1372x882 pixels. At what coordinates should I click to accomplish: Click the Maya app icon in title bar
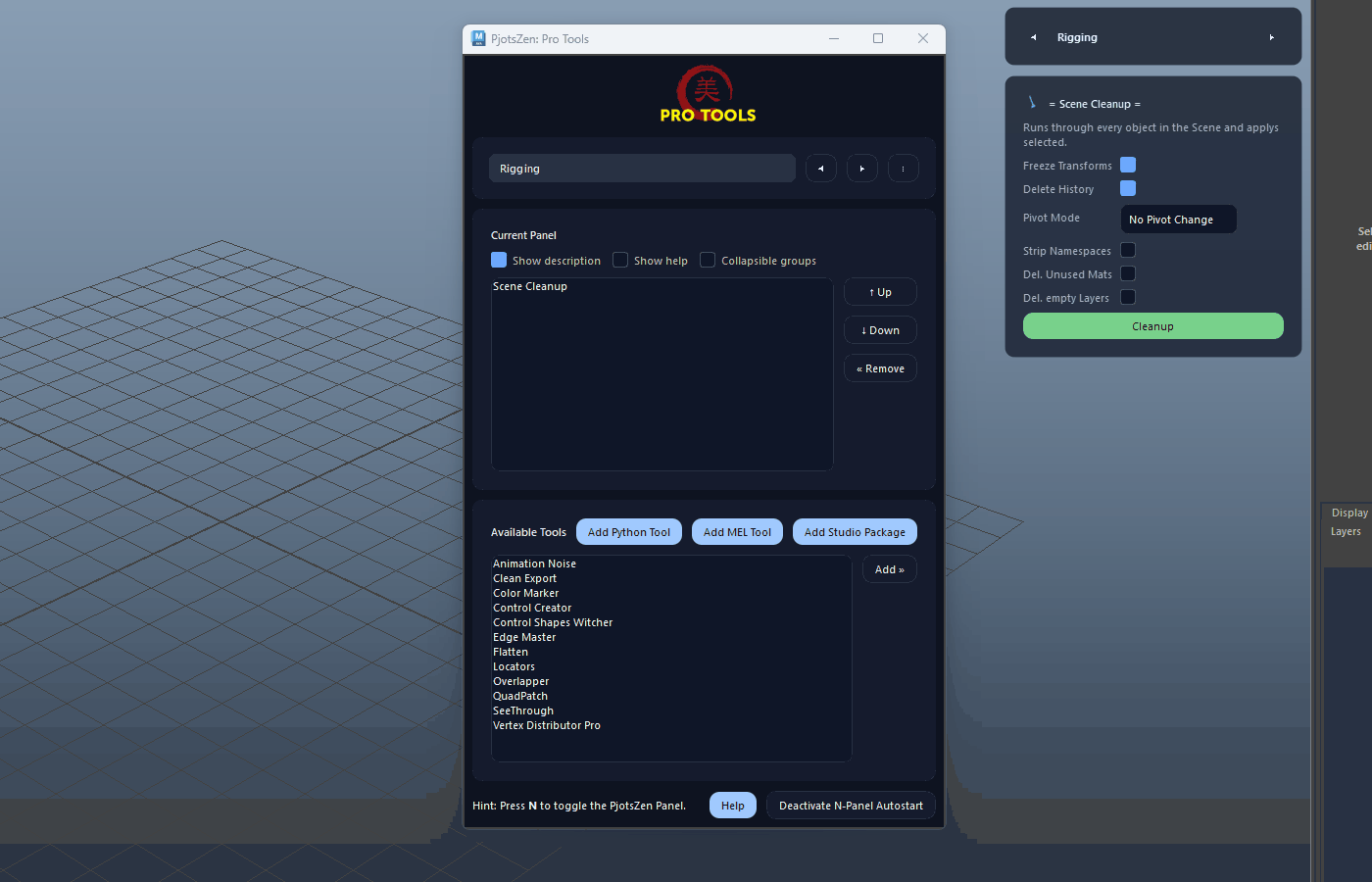coord(478,38)
